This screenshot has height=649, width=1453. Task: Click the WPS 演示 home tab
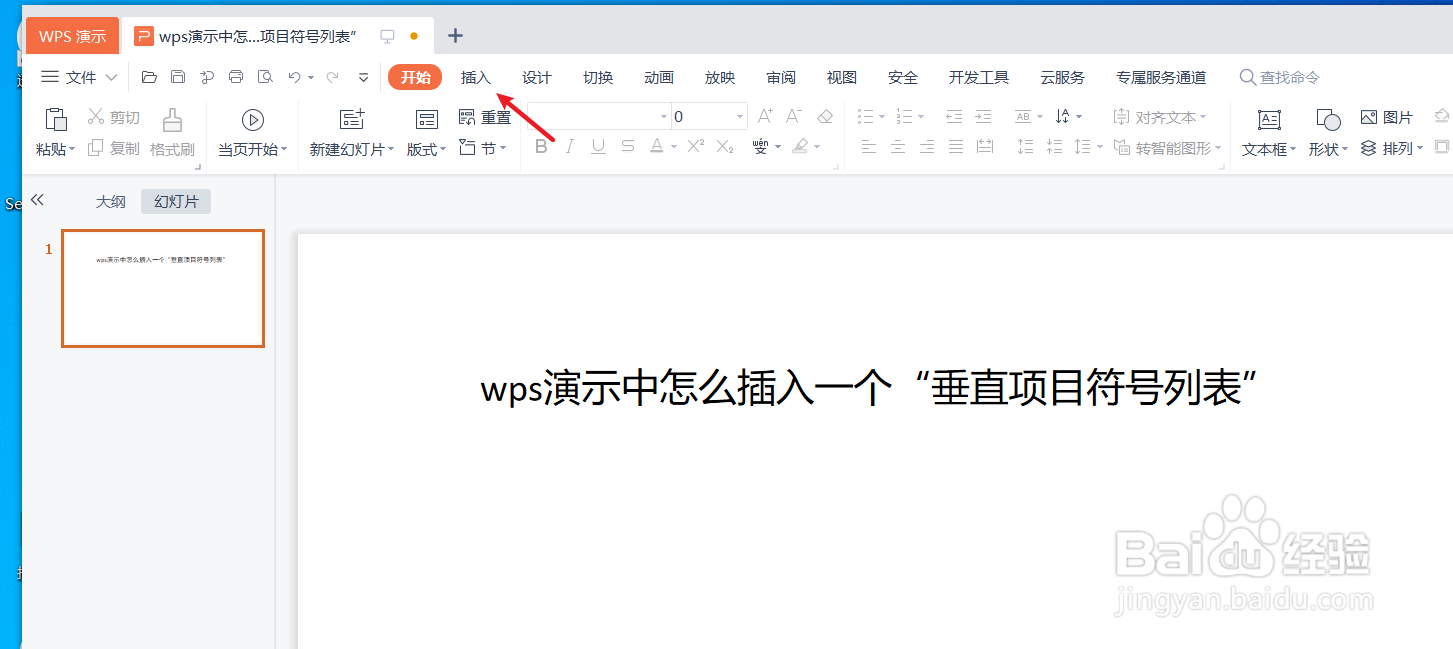(72, 36)
